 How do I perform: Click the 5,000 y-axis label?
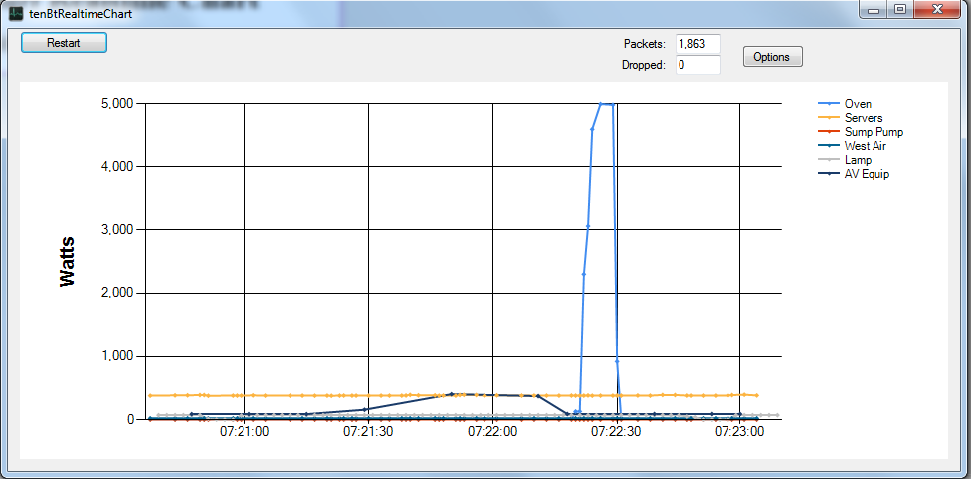click(117, 103)
